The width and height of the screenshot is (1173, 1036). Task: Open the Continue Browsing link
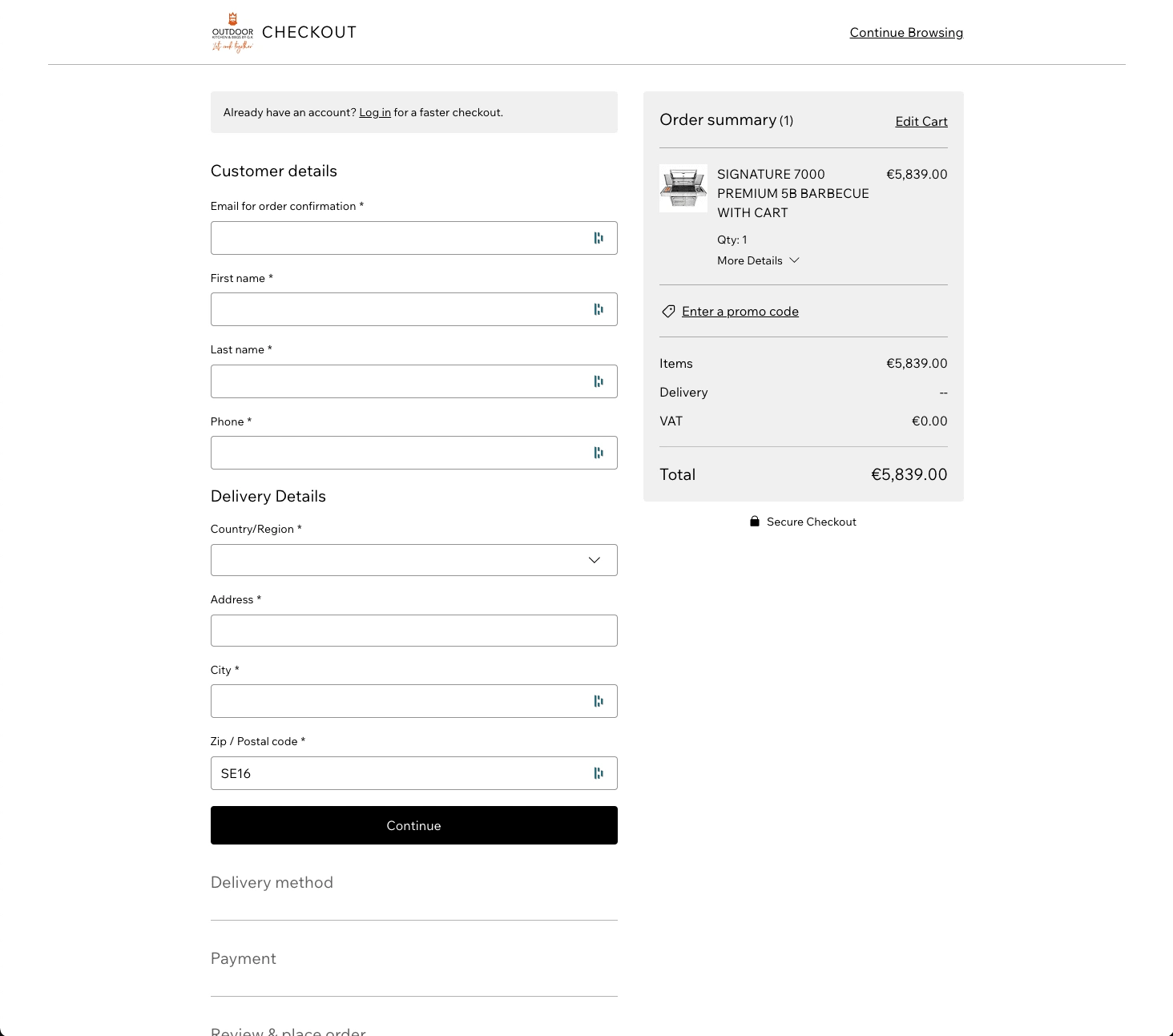(906, 33)
